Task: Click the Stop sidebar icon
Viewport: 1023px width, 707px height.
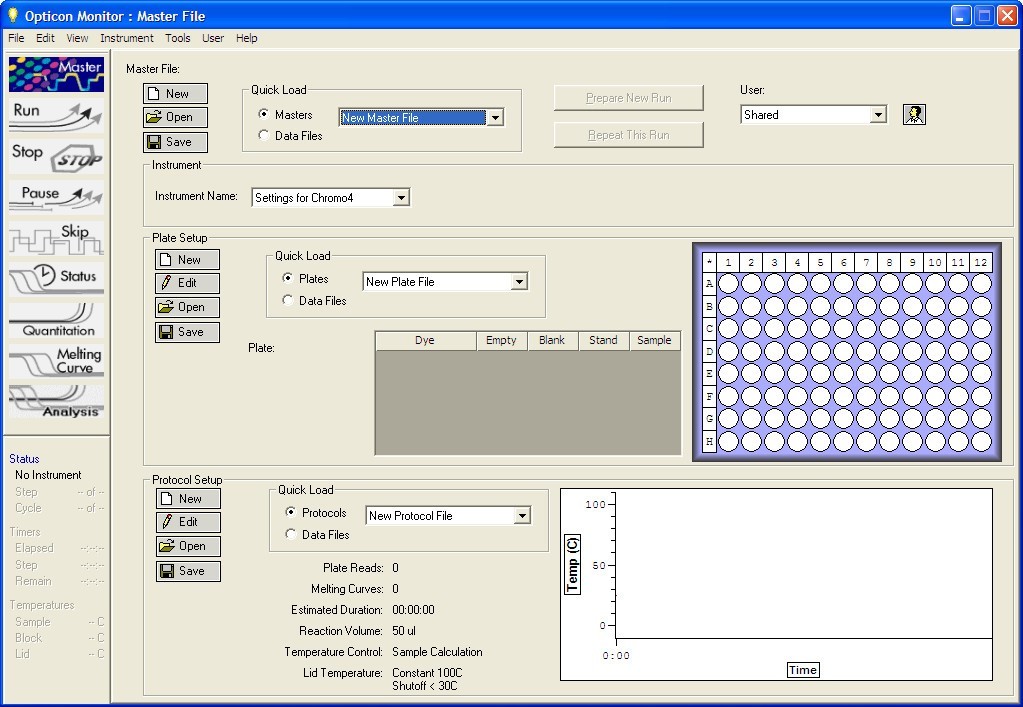Action: 56,156
